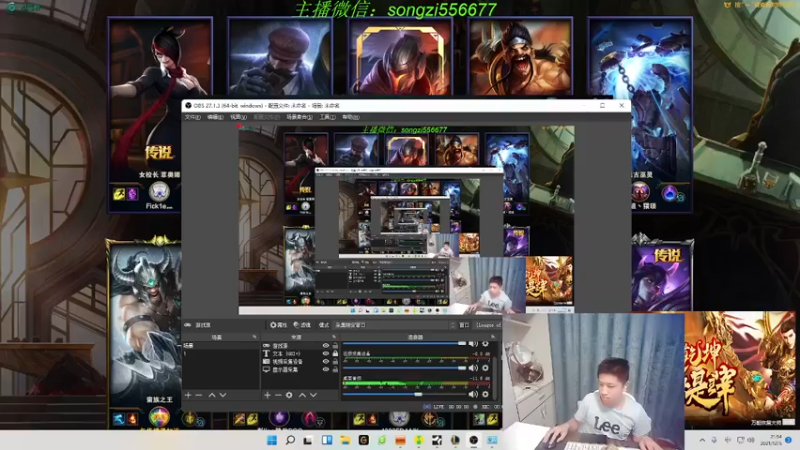
Task: Toggle visibility of the 游戏源 source
Action: coord(326,345)
